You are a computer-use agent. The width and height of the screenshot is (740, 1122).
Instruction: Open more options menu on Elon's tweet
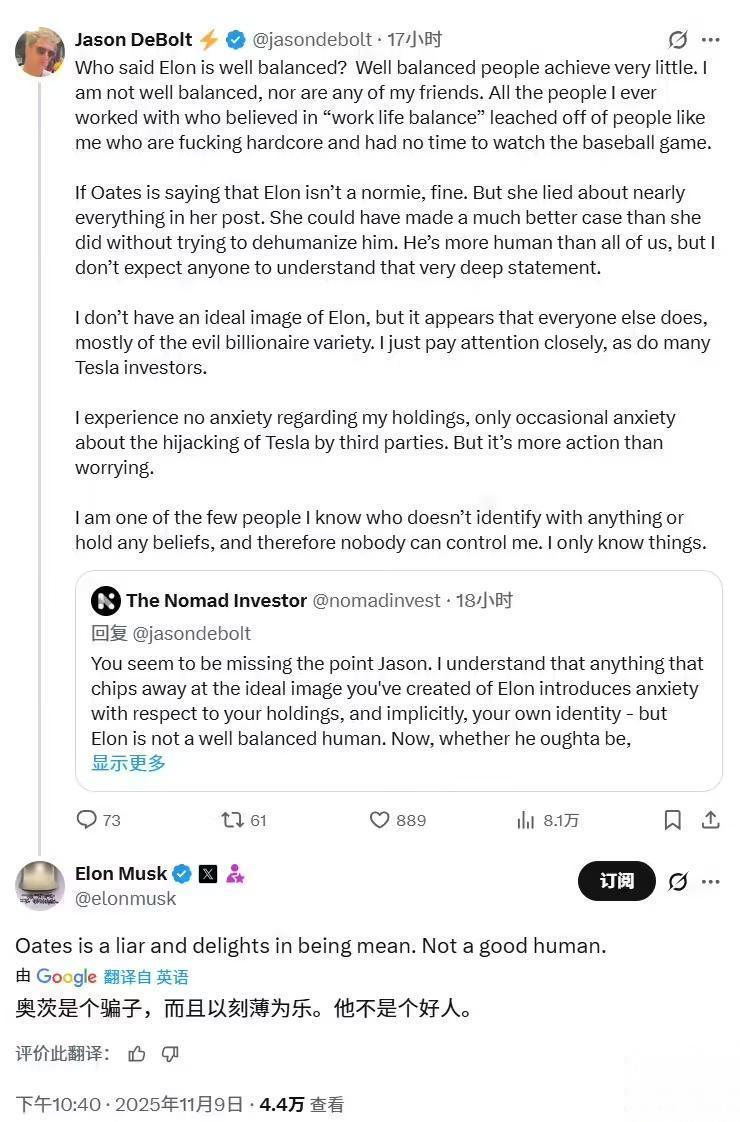coord(711,881)
